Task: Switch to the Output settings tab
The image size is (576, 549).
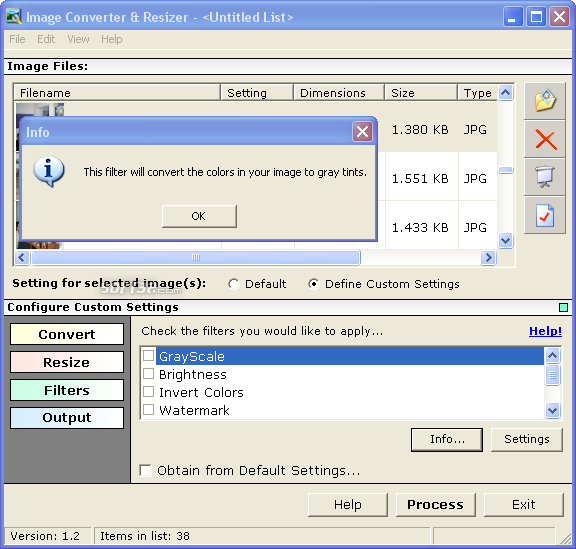Action: click(x=67, y=418)
